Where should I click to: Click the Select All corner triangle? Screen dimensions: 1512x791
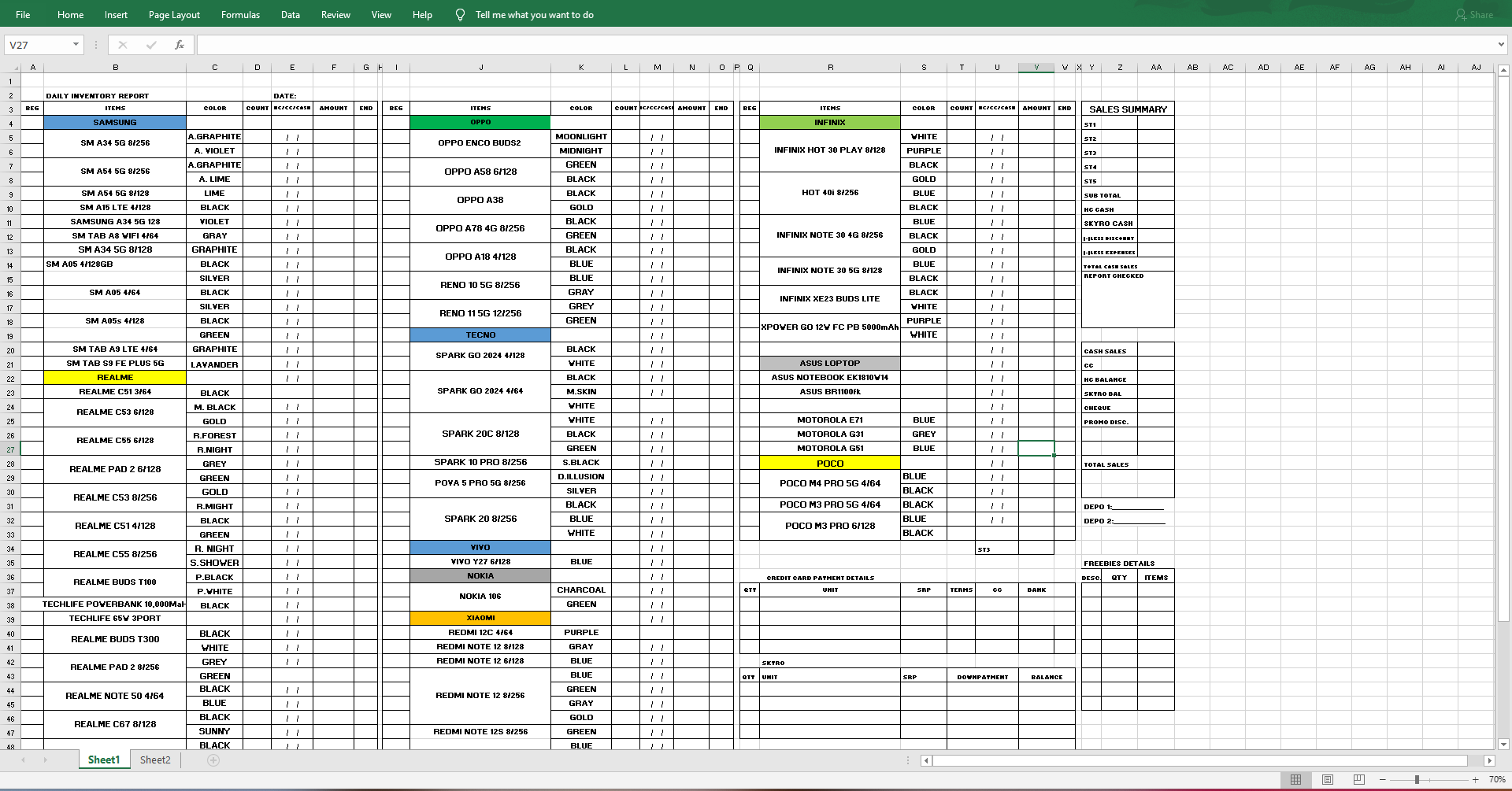[10, 68]
